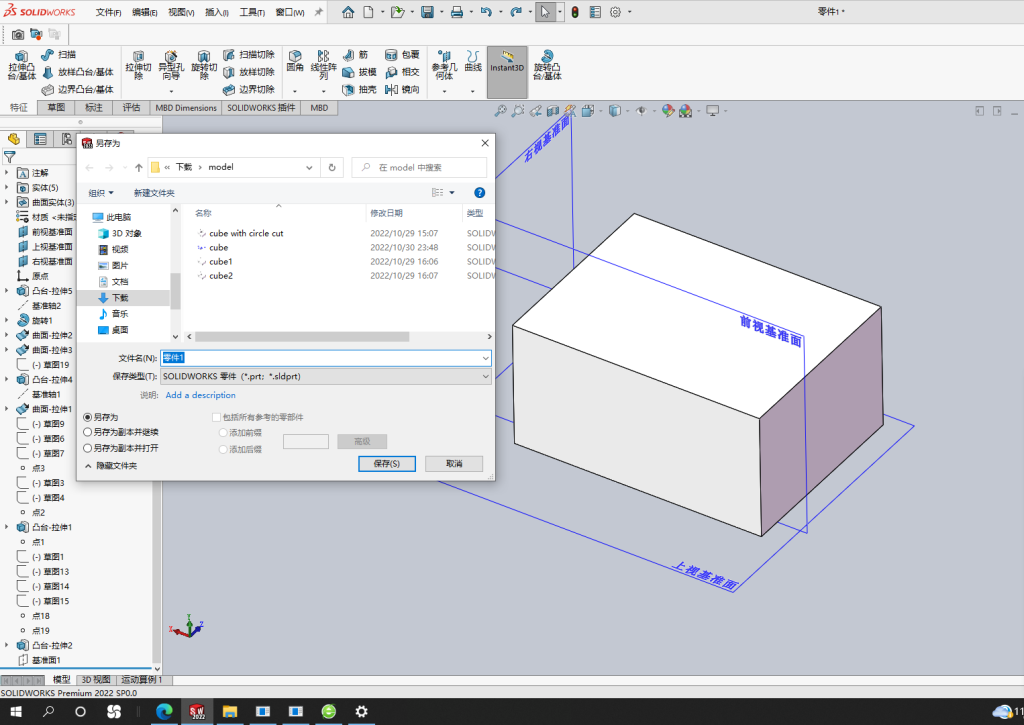Click the horizontal scrollbar in file list
The image size is (1024, 725).
click(x=302, y=336)
